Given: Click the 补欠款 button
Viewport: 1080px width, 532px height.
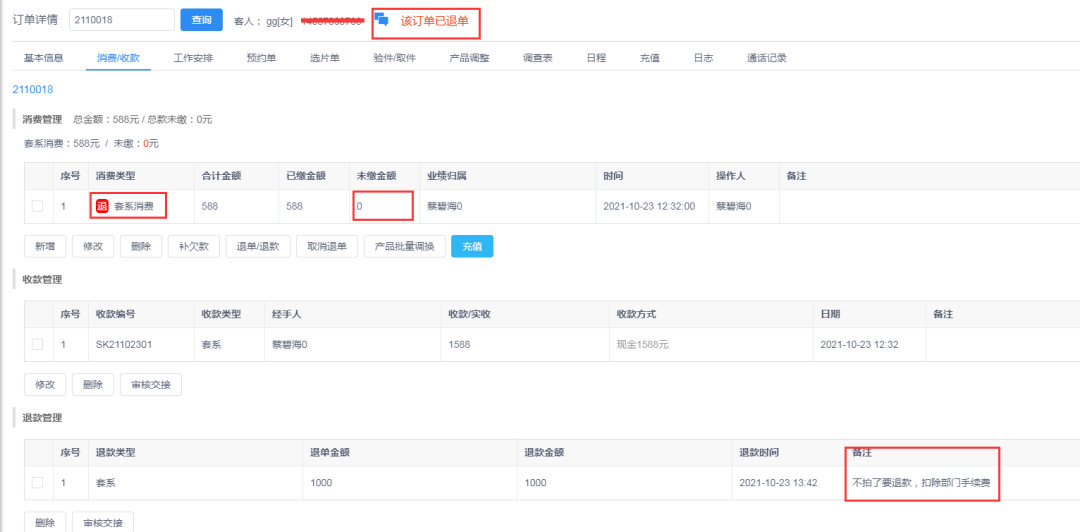Looking at the screenshot, I should 194,246.
